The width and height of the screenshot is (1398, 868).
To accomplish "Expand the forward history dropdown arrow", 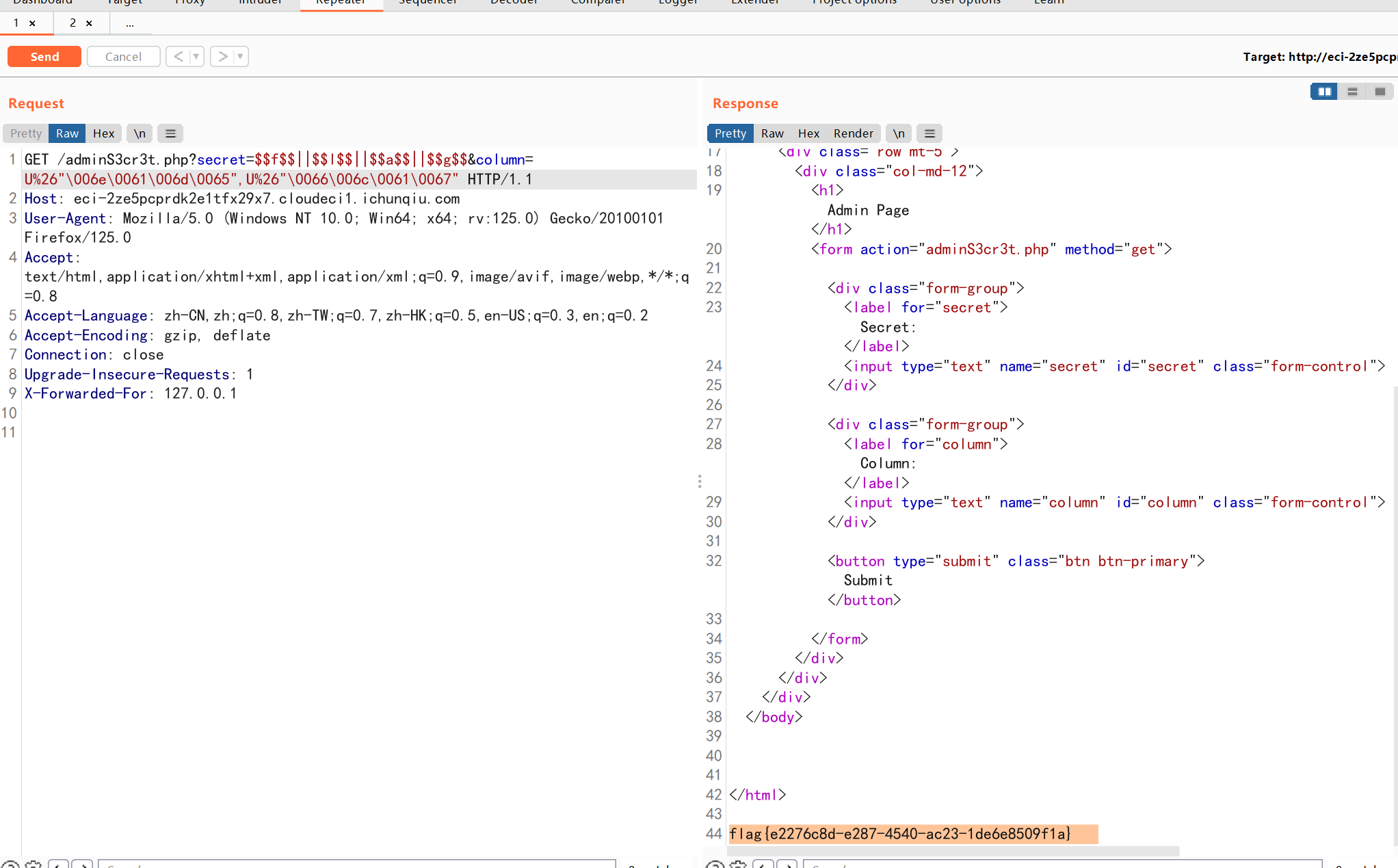I will coord(240,57).
